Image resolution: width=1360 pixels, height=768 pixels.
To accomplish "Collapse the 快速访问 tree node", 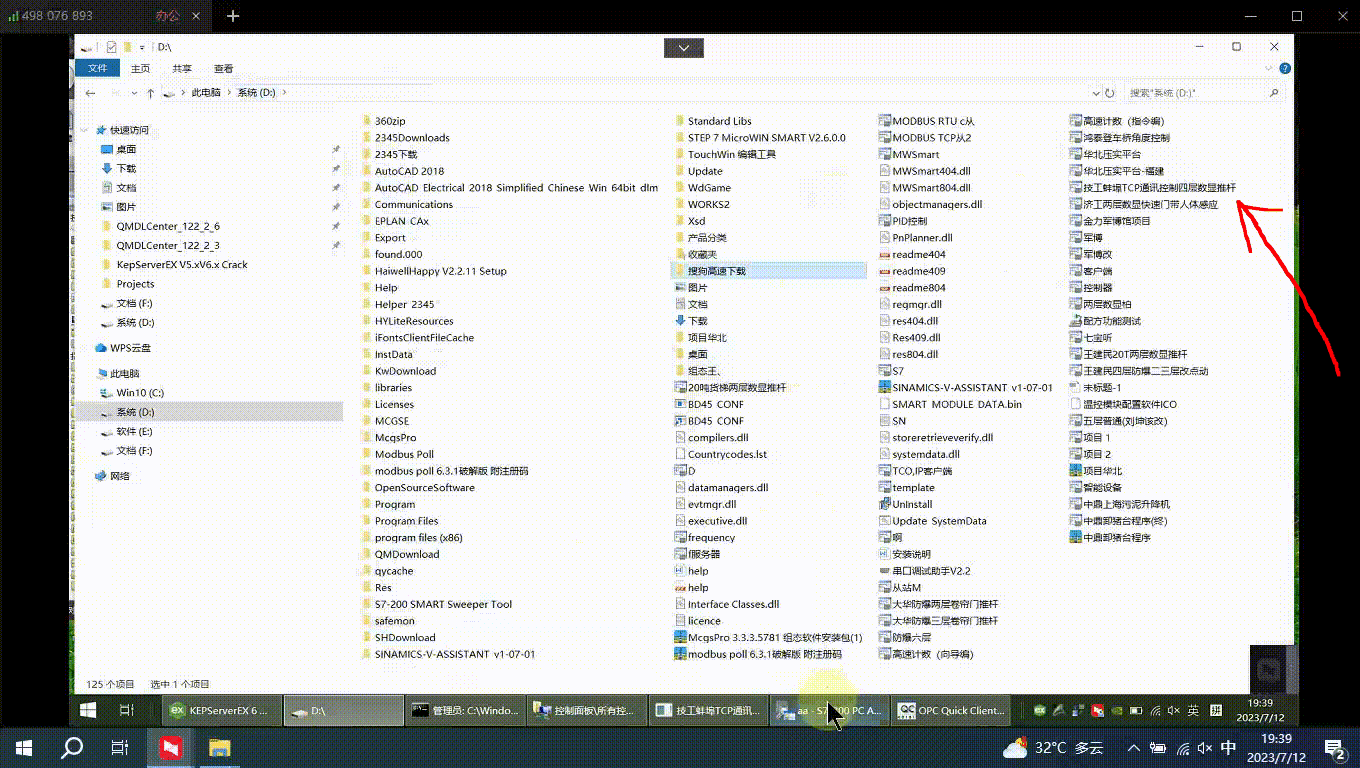I will click(85, 130).
